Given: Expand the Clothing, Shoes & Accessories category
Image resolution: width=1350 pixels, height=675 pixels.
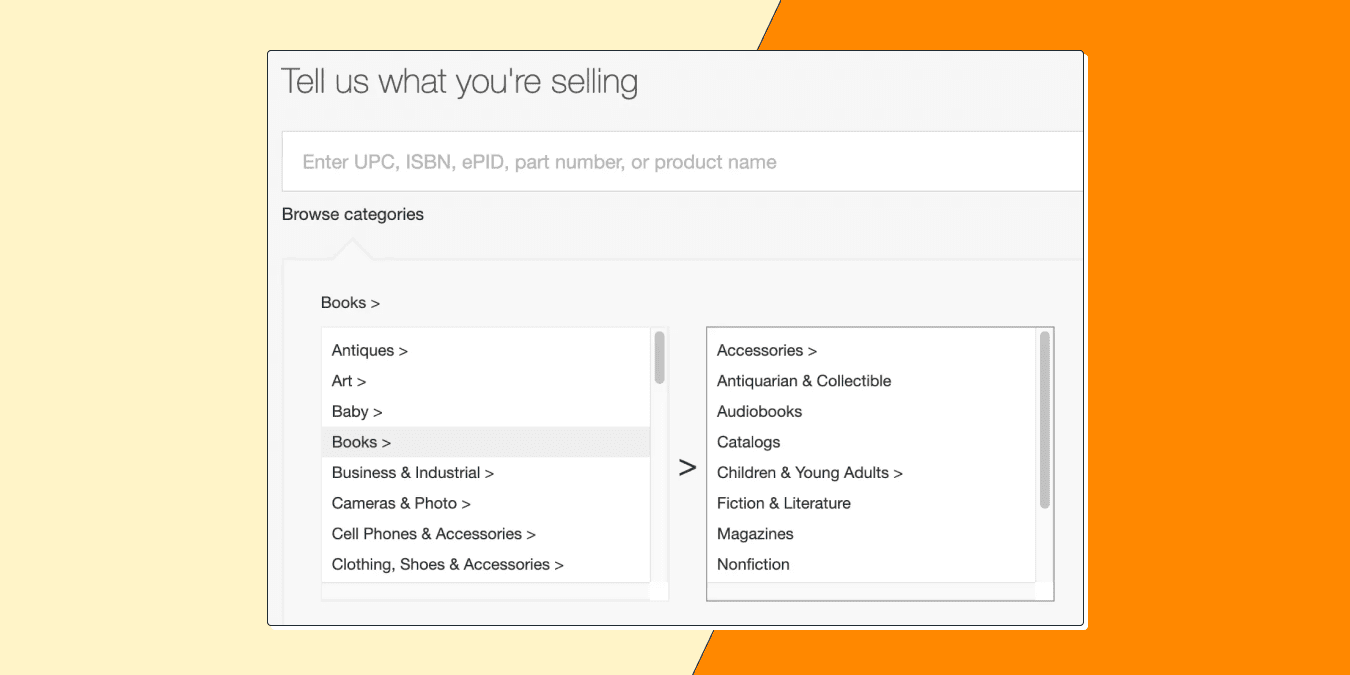Looking at the screenshot, I should pyautogui.click(x=446, y=564).
